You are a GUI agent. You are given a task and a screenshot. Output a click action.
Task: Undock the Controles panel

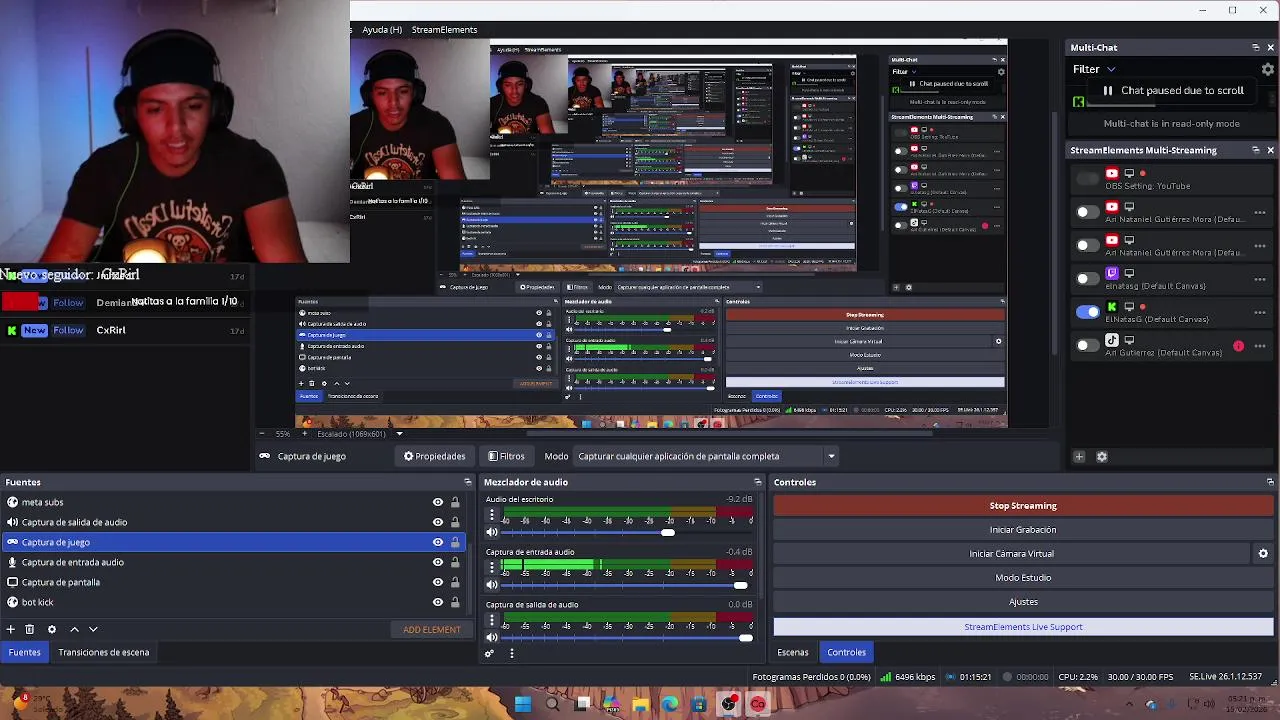1270,482
